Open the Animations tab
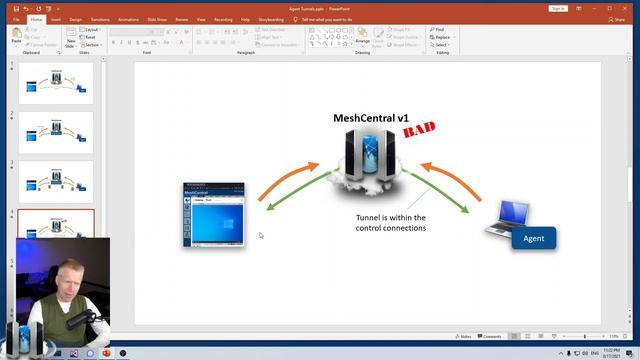Image resolution: width=640 pixels, height=360 pixels. click(128, 20)
